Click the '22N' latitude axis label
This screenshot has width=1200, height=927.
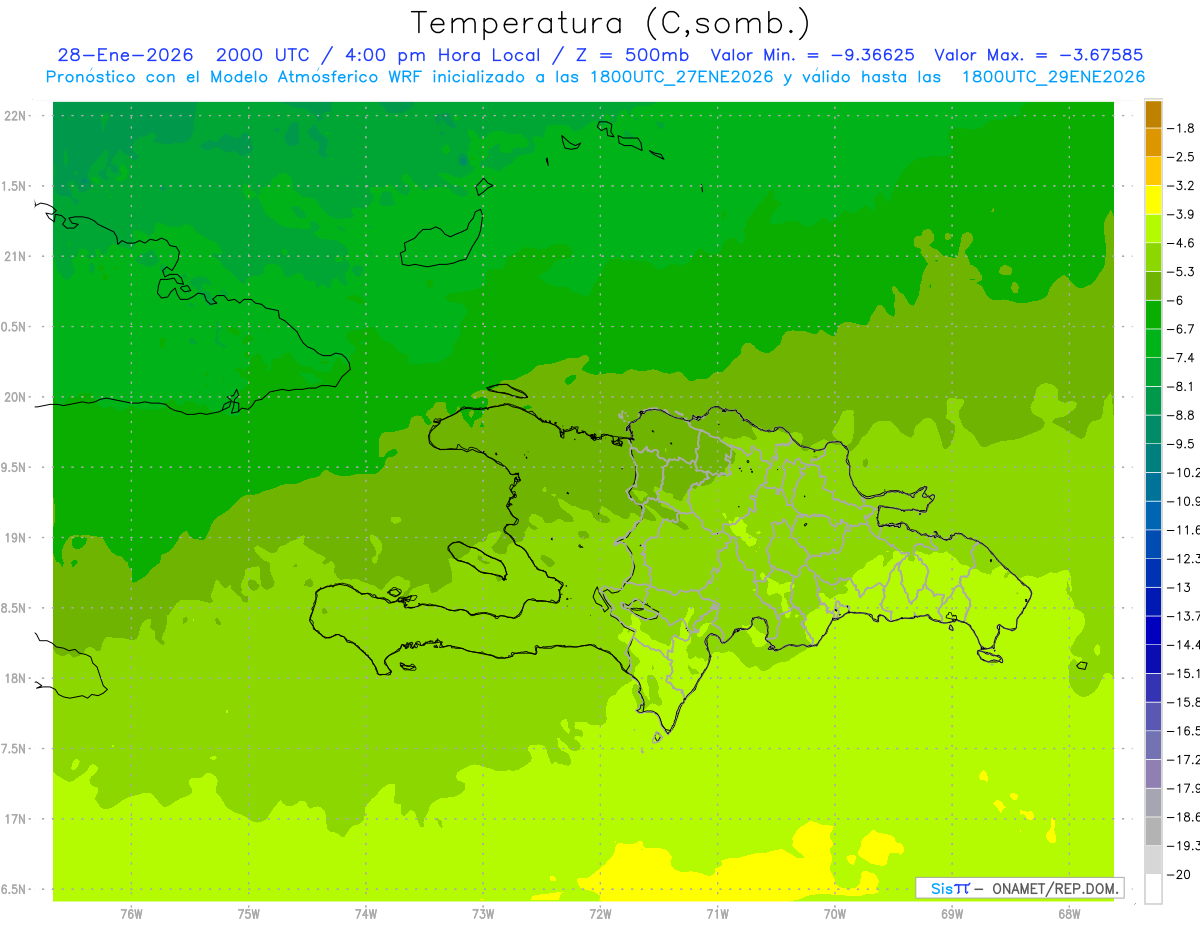[15, 116]
